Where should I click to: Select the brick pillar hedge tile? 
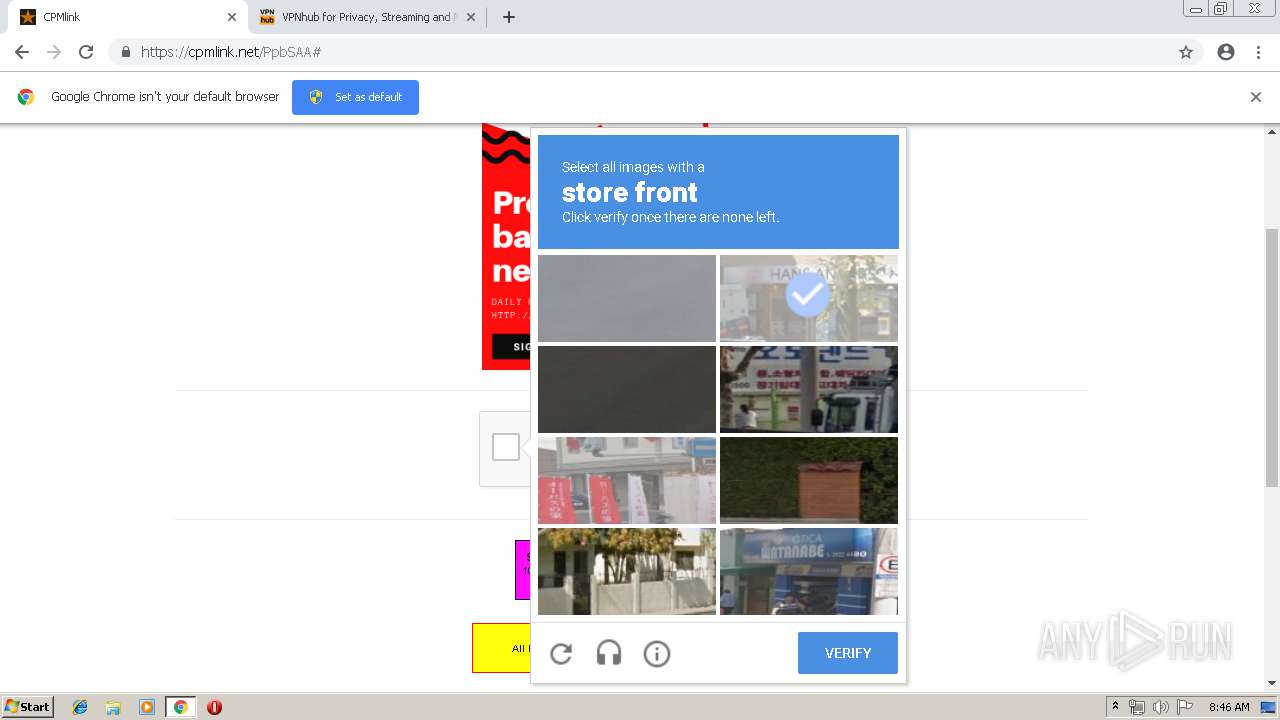[x=809, y=480]
